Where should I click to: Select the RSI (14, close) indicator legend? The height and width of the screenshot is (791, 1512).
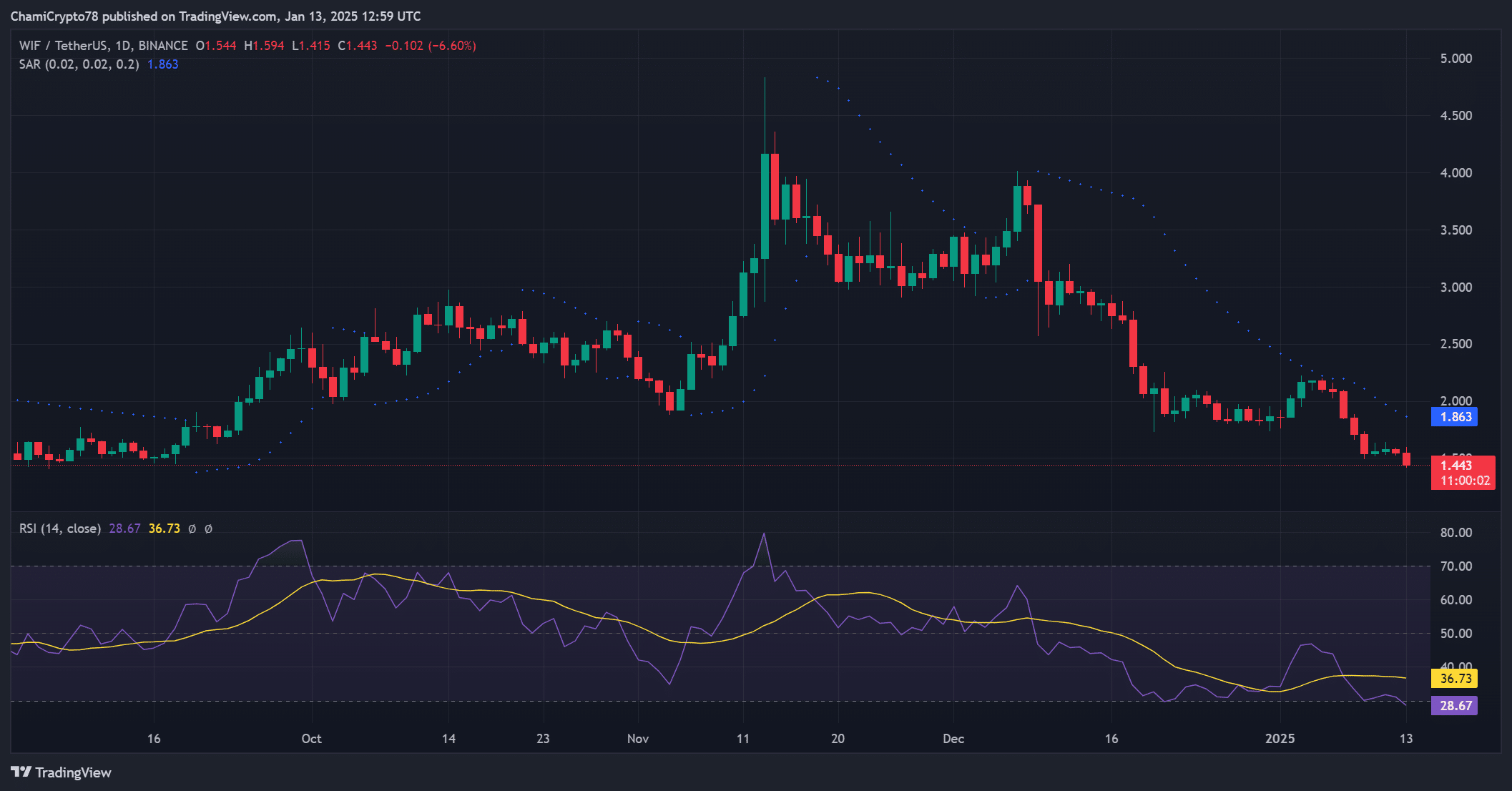click(x=59, y=529)
